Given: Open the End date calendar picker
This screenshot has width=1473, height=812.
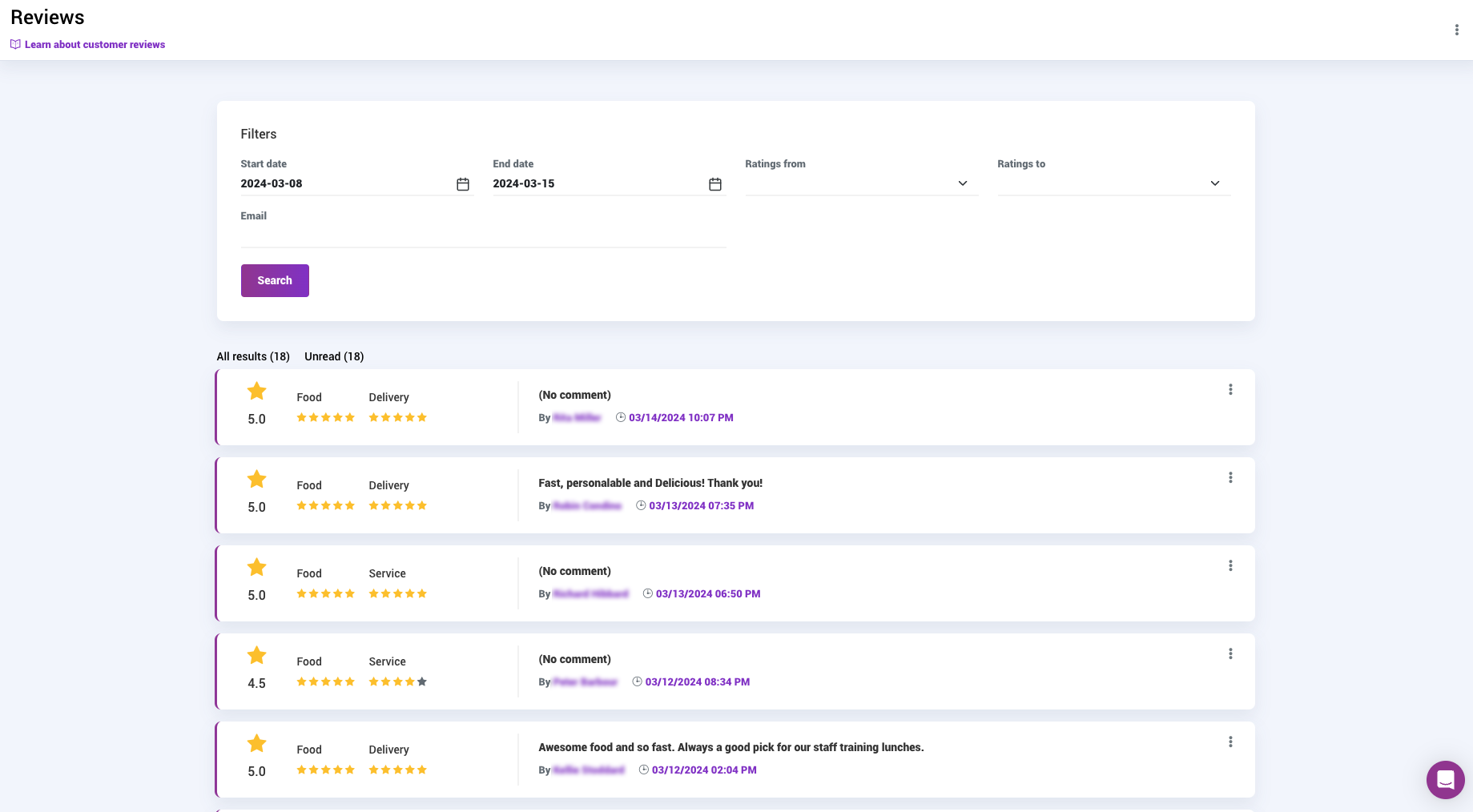Looking at the screenshot, I should pyautogui.click(x=715, y=184).
